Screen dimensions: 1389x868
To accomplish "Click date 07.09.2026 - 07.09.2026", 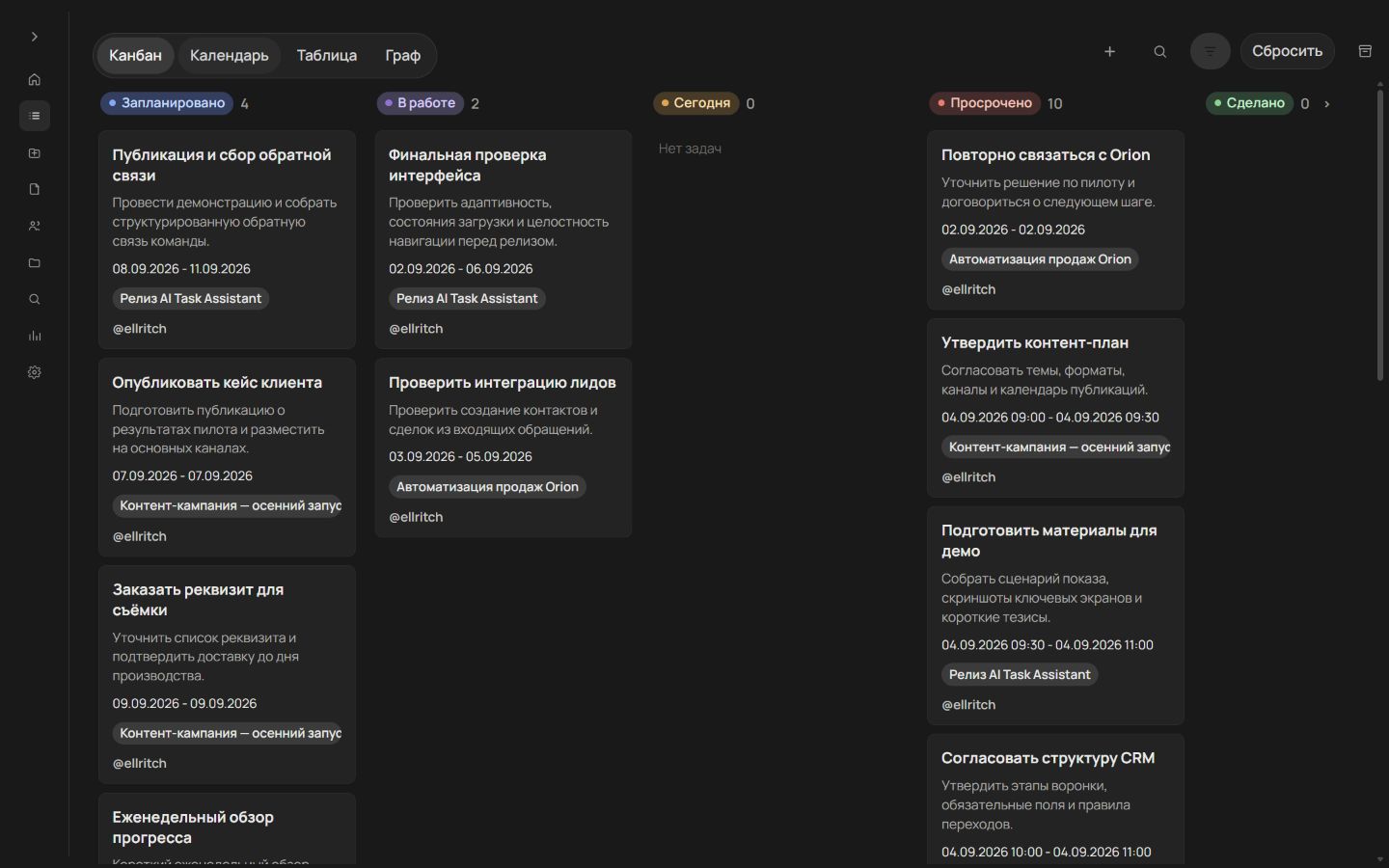I will 182,476.
